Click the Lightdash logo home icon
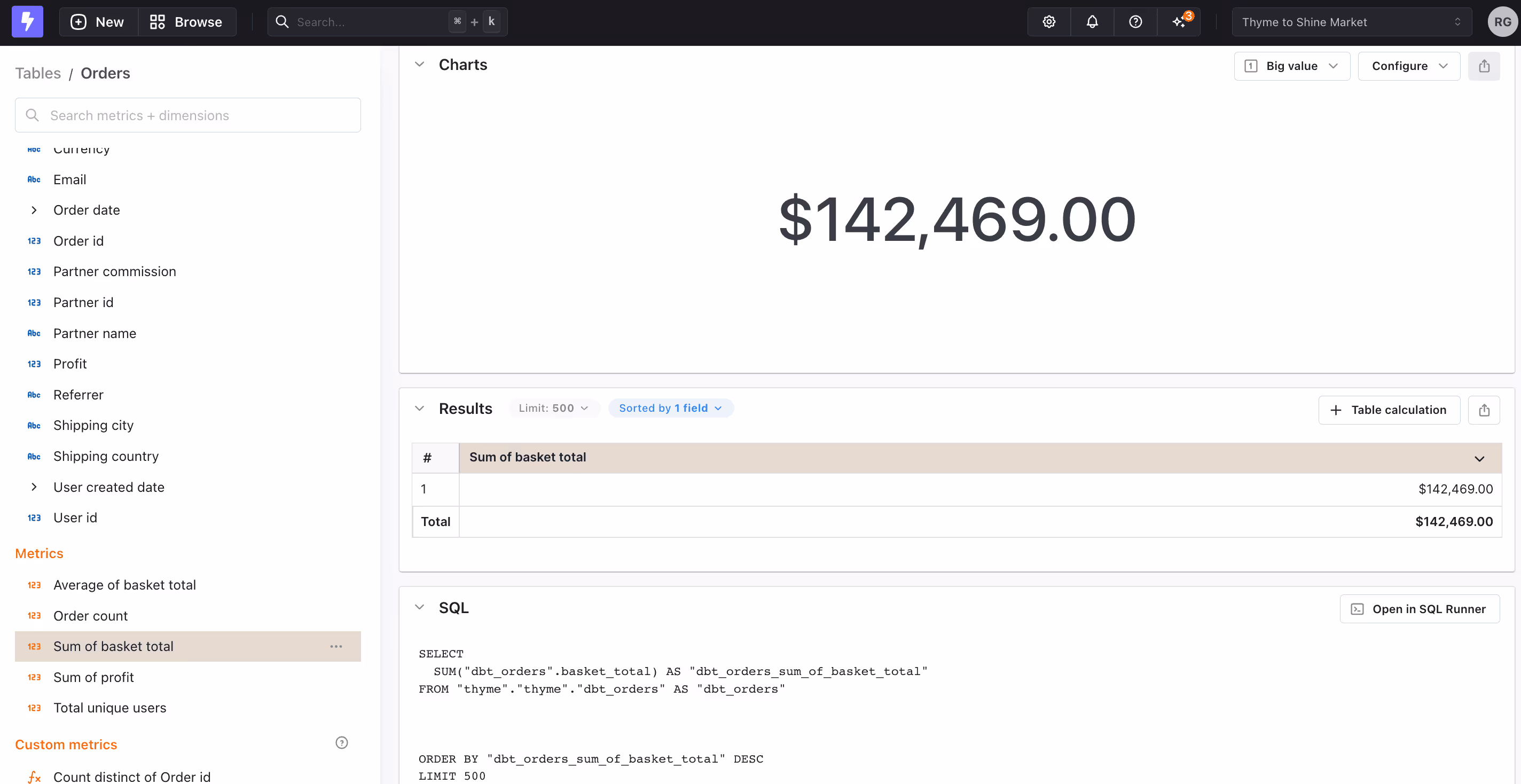The width and height of the screenshot is (1521, 784). point(27,22)
